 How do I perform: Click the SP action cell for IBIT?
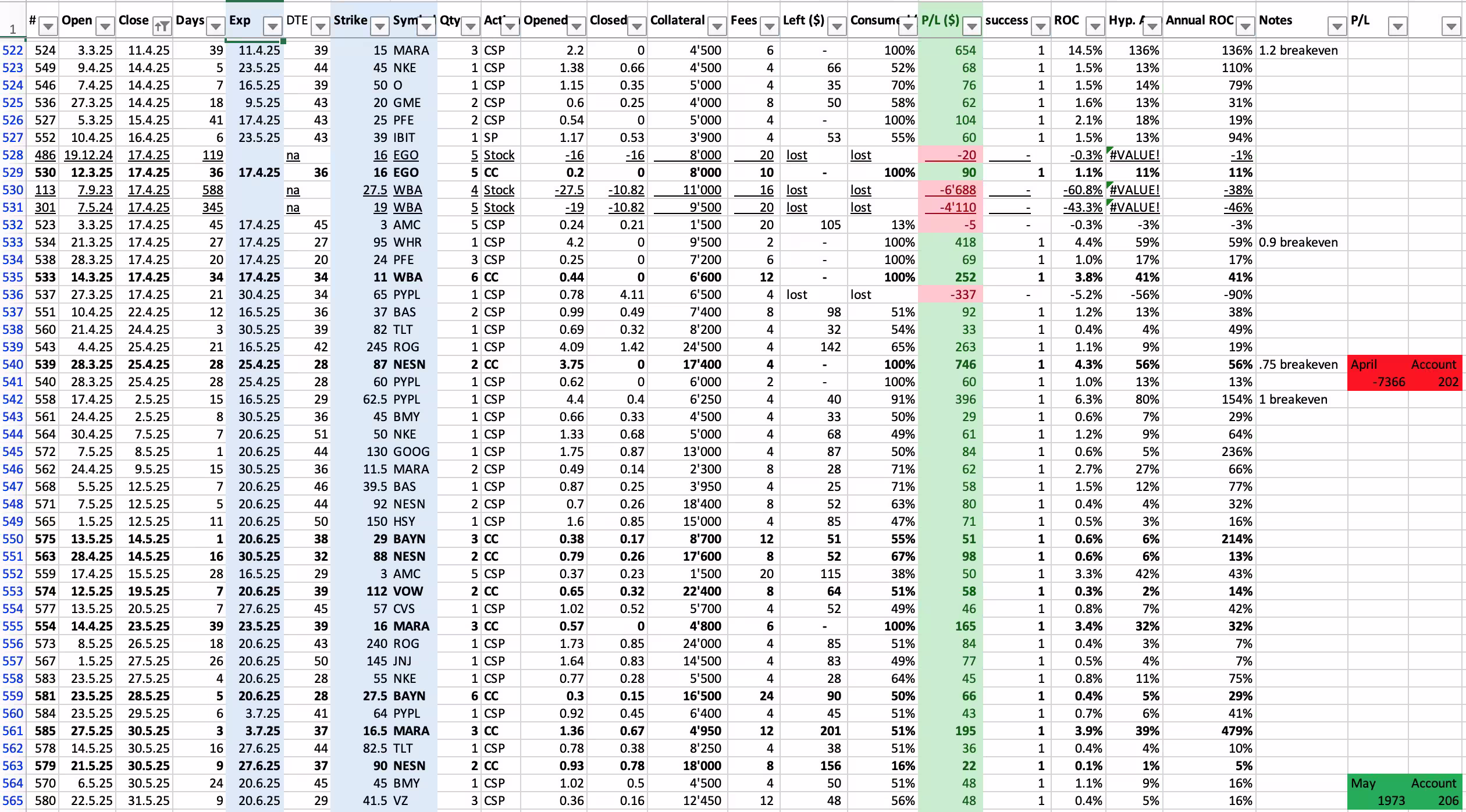point(500,138)
